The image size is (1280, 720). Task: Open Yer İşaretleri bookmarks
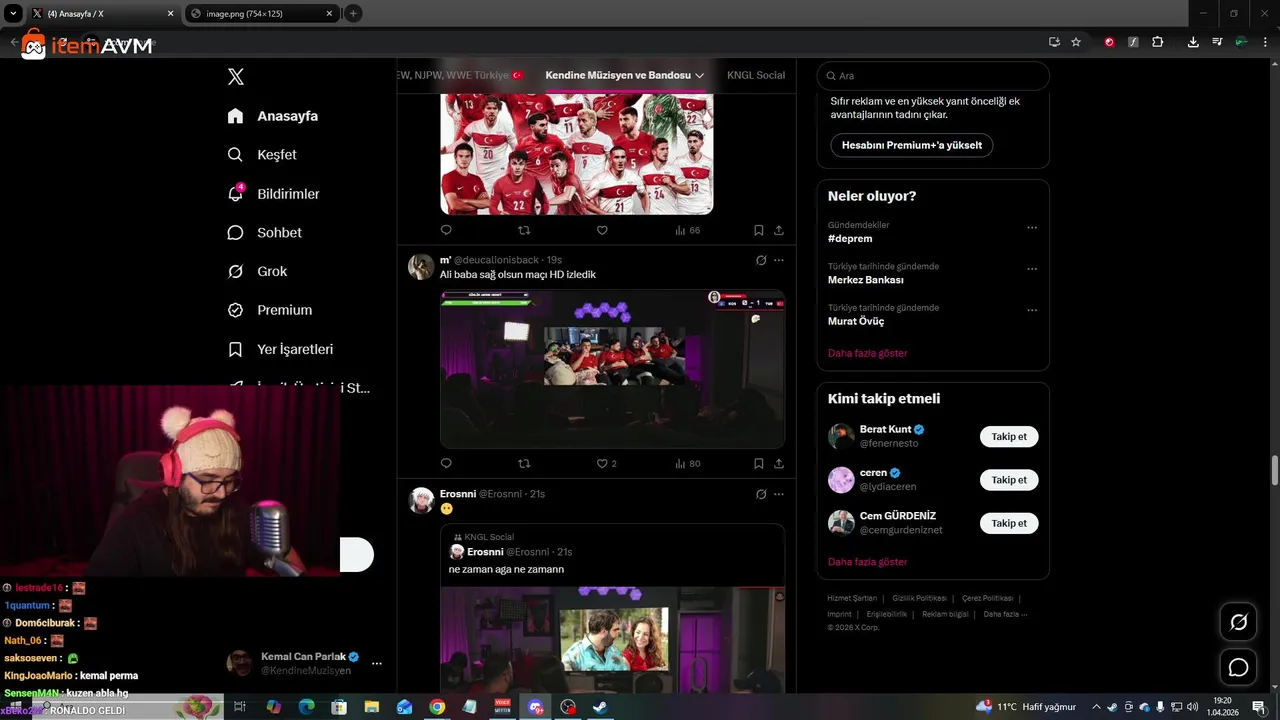[281, 349]
